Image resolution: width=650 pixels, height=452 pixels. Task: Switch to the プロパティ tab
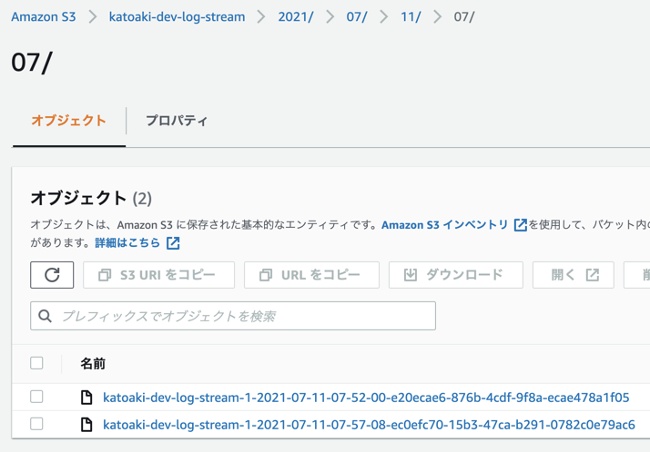pyautogui.click(x=177, y=121)
